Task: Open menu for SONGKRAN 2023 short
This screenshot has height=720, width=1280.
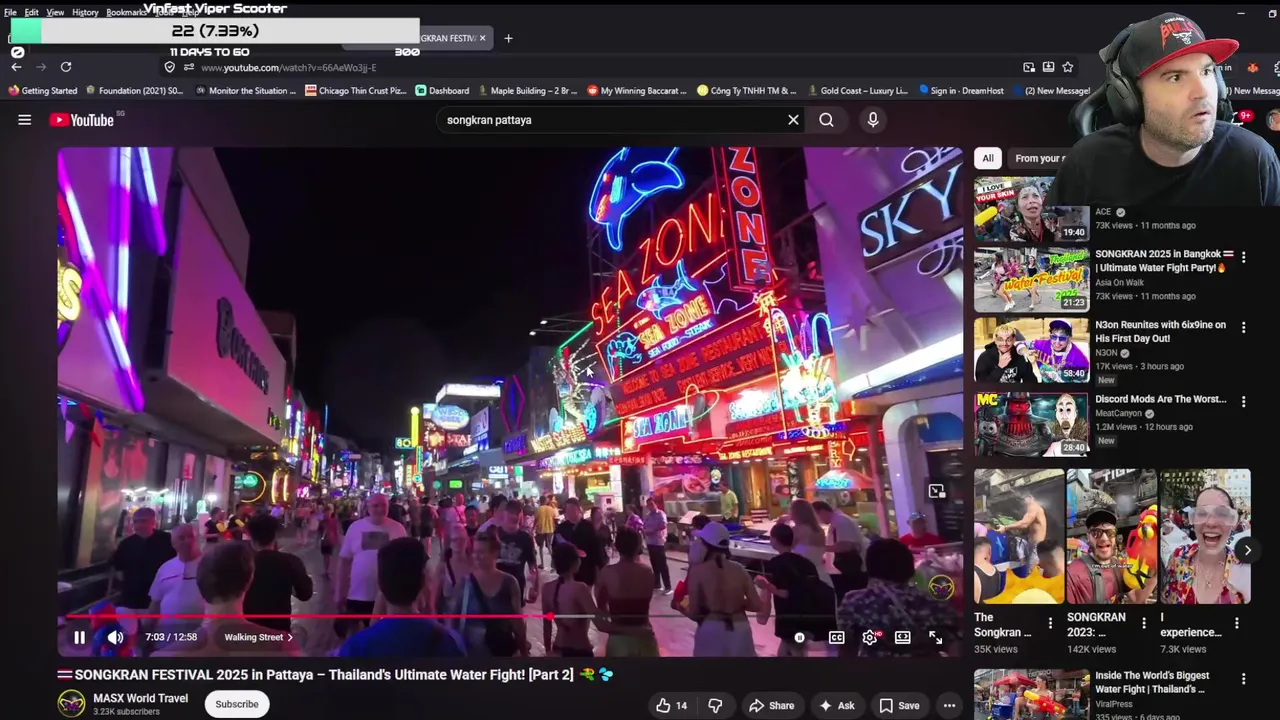Action: pyautogui.click(x=1143, y=623)
